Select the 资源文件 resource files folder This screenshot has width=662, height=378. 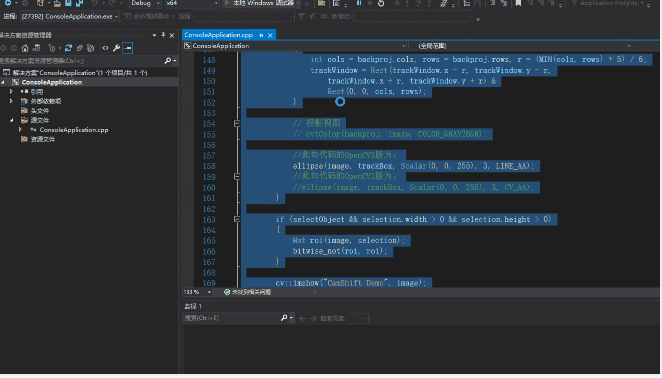coord(43,139)
